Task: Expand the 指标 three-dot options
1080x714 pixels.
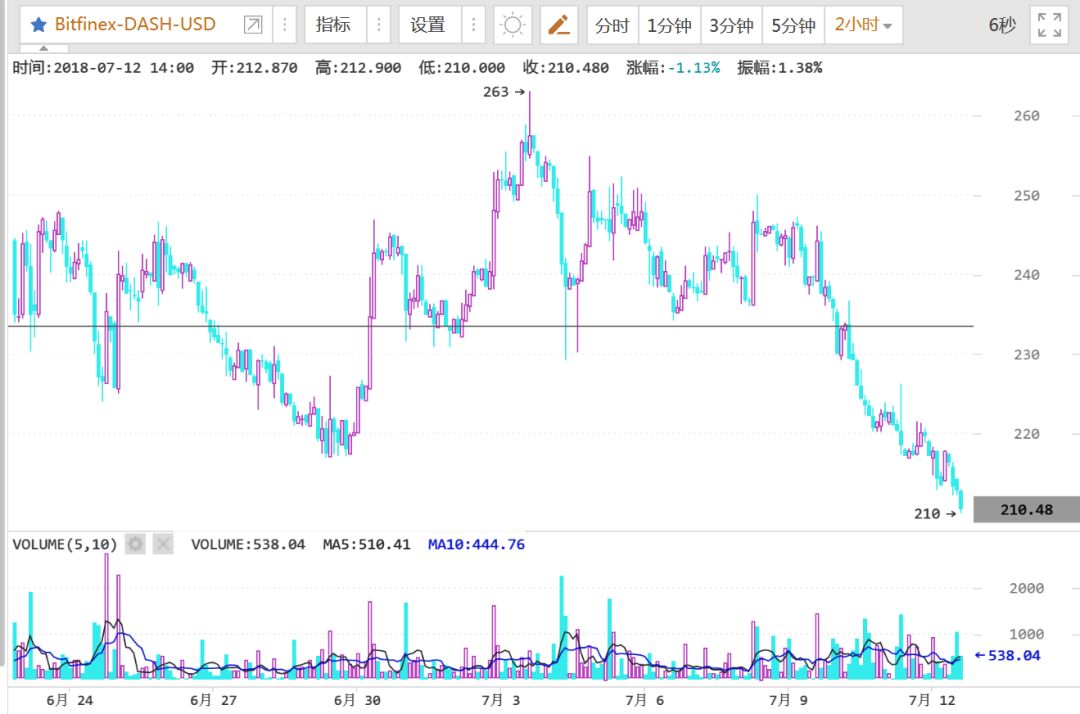Action: click(378, 25)
